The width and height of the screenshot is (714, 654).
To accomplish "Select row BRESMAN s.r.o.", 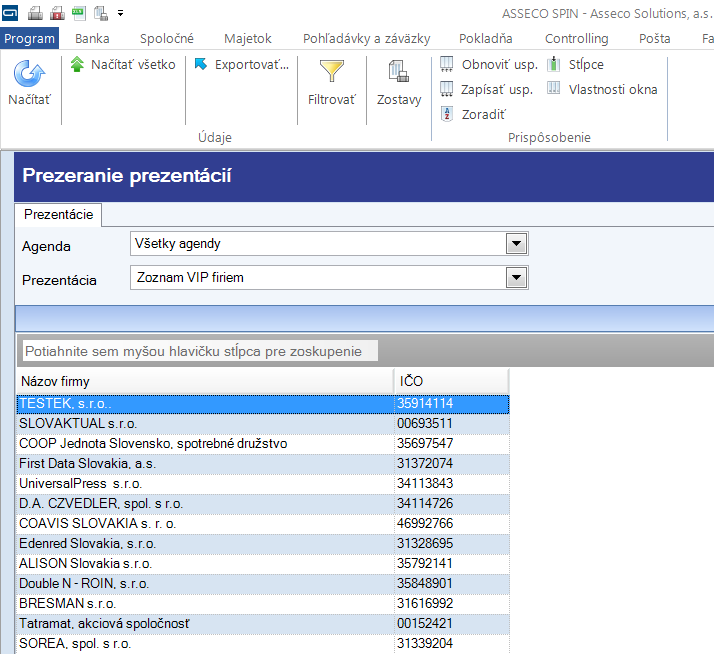I will click(263, 604).
